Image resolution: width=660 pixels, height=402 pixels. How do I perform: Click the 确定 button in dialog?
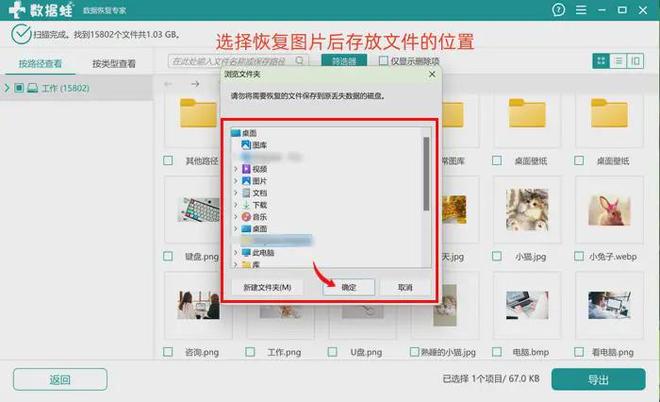point(349,288)
